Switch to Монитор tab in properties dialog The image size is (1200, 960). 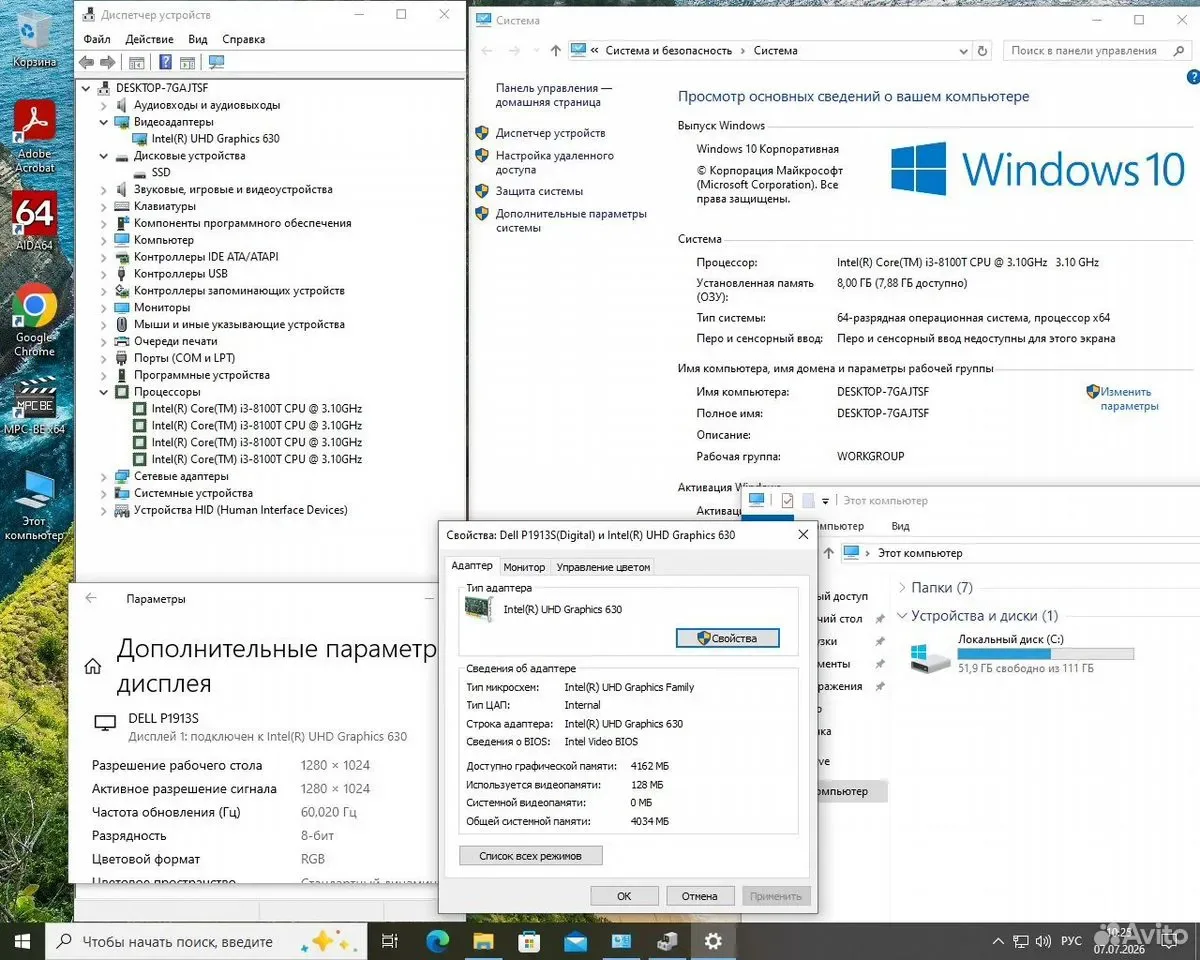click(x=524, y=567)
